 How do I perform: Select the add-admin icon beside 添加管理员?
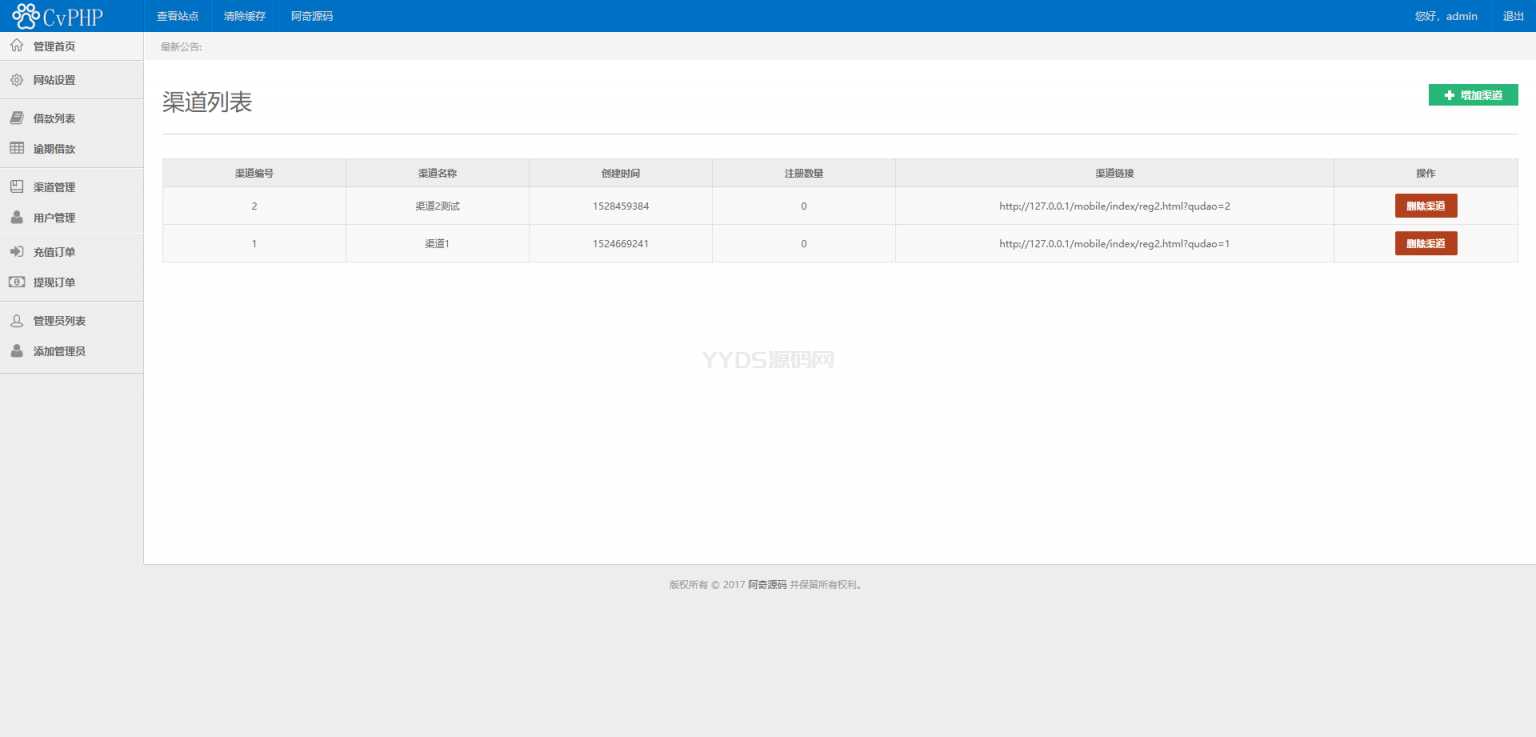[x=14, y=350]
